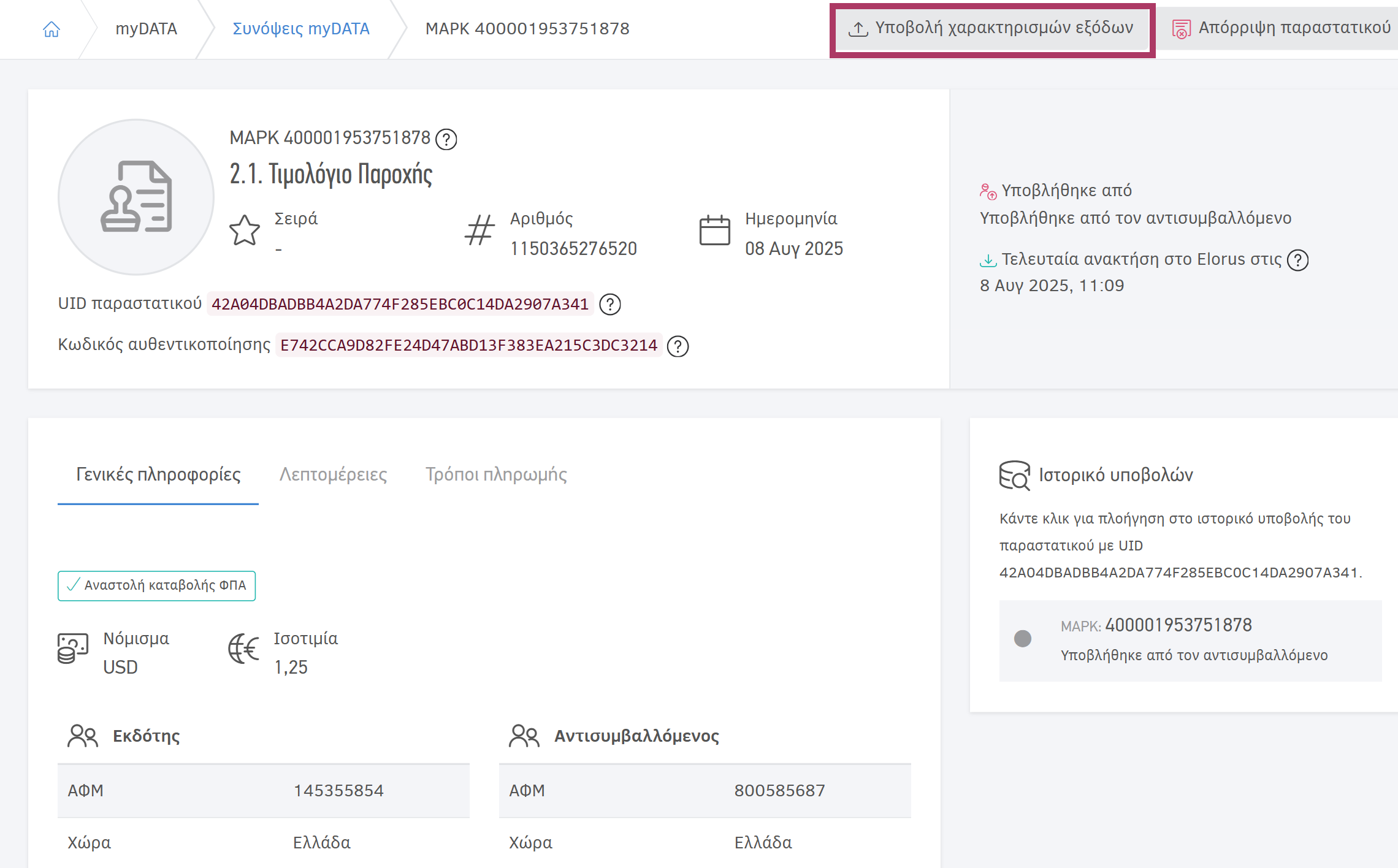Viewport: 1398px width, 868px height.
Task: Click the download icon by Τελευταία ανάκτηση
Action: tap(988, 260)
